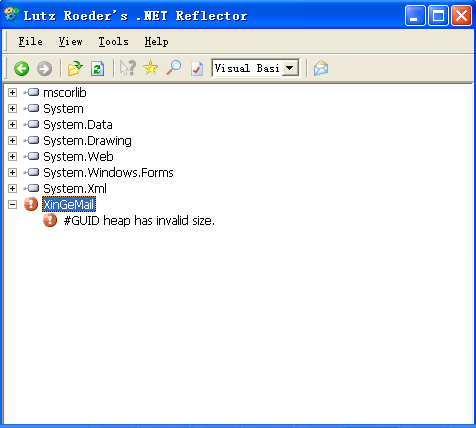Click the System.Xml assembly icon

[31, 188]
